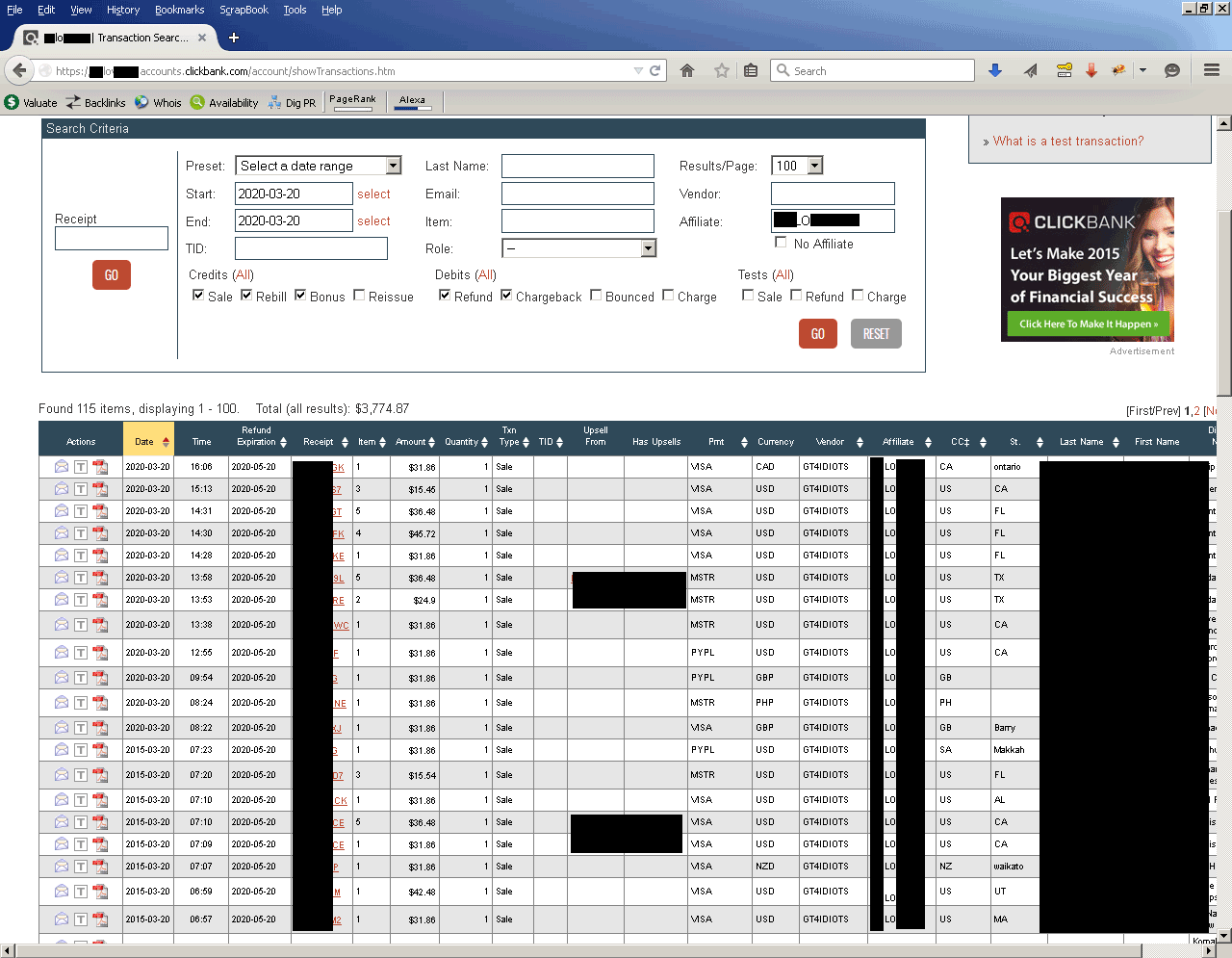Click envelope icon in first transaction row
The image size is (1232, 958).
pos(62,467)
